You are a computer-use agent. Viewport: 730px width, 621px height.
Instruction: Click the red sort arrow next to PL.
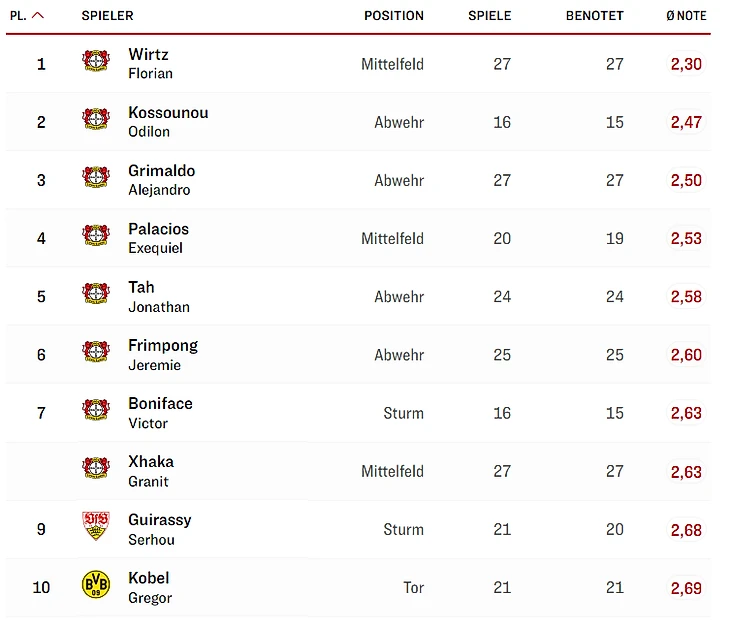(38, 16)
